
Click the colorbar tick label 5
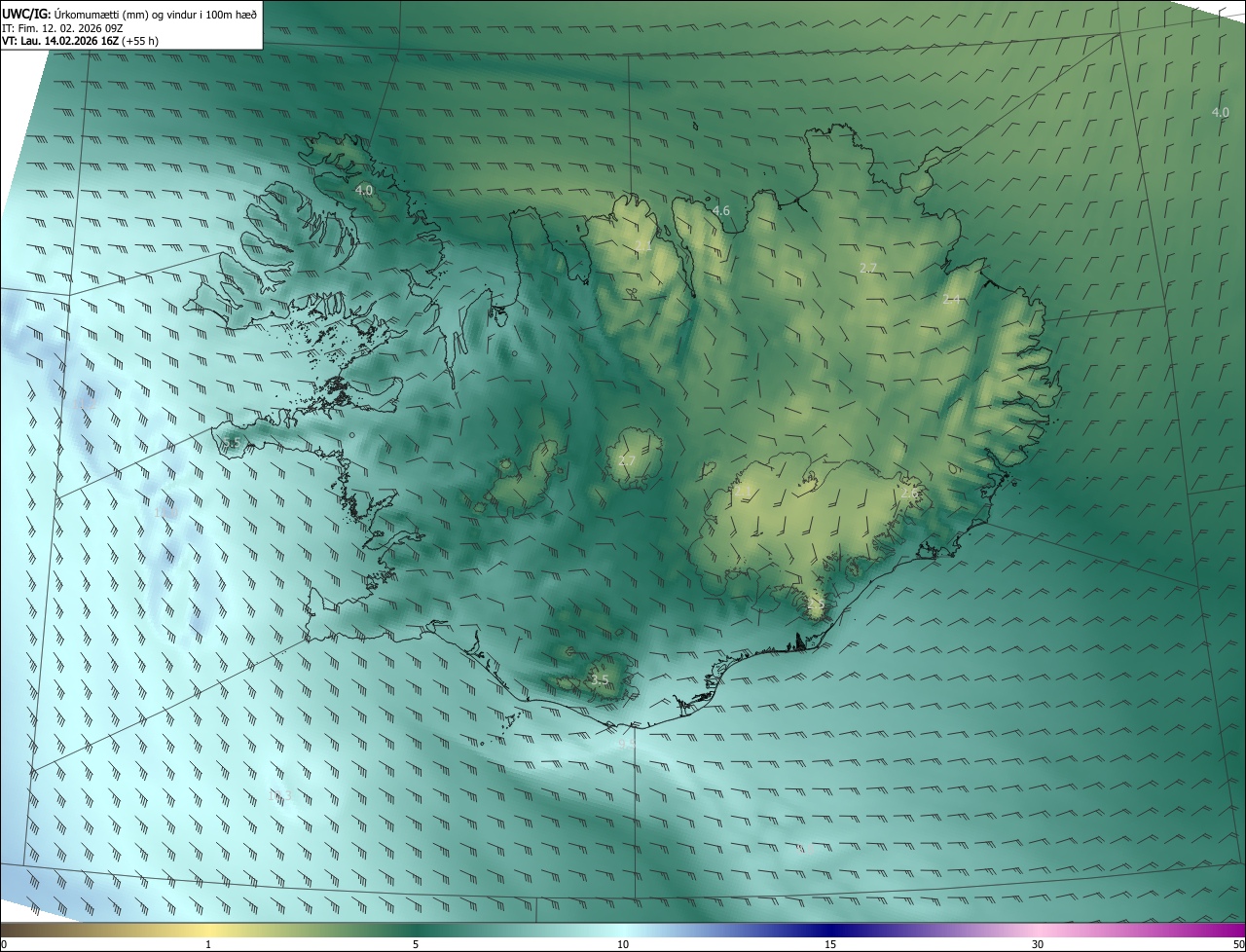(x=416, y=944)
